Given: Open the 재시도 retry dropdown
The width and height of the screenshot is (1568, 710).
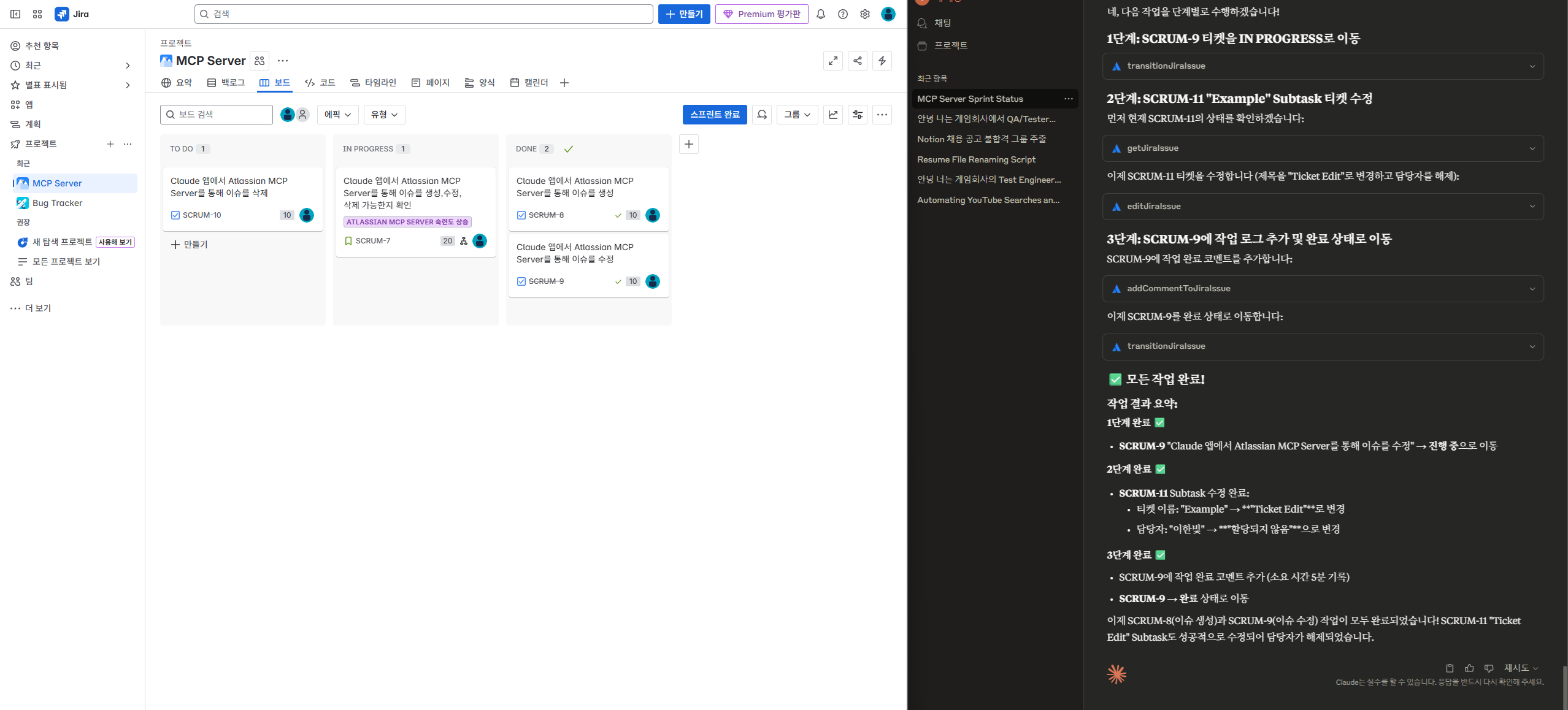Looking at the screenshot, I should (x=1521, y=668).
